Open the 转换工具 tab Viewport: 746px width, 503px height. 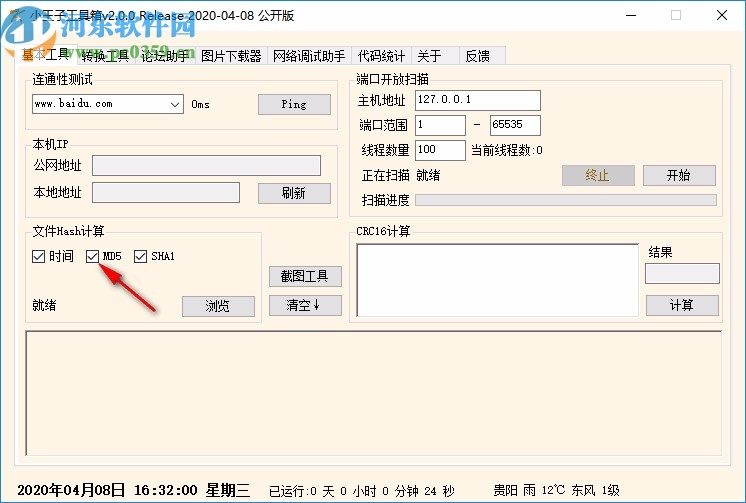click(x=105, y=56)
